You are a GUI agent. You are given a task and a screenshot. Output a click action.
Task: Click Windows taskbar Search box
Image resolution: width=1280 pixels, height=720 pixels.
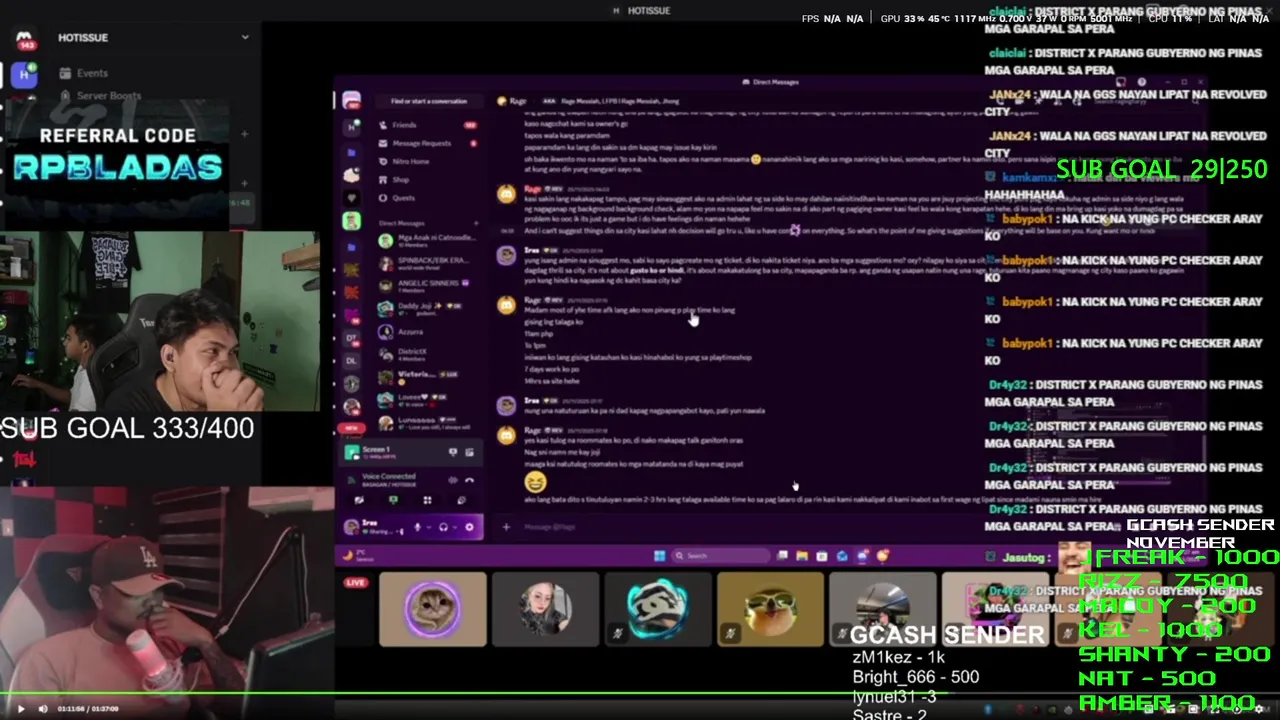point(720,556)
